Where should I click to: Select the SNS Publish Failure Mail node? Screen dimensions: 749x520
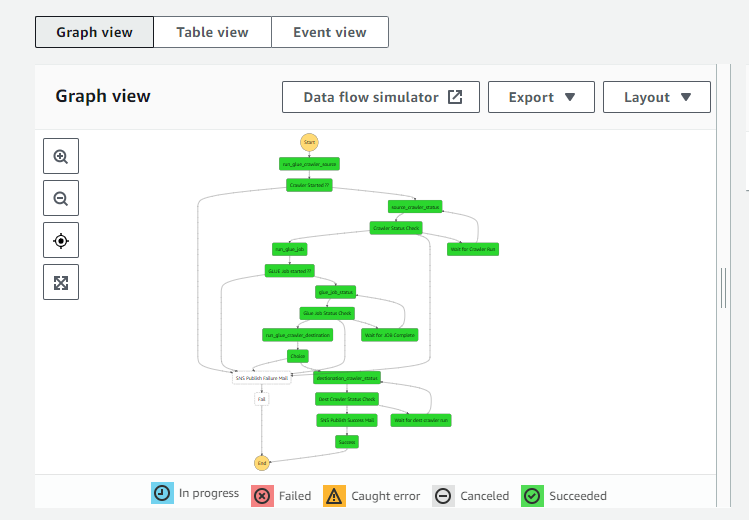pos(261,378)
